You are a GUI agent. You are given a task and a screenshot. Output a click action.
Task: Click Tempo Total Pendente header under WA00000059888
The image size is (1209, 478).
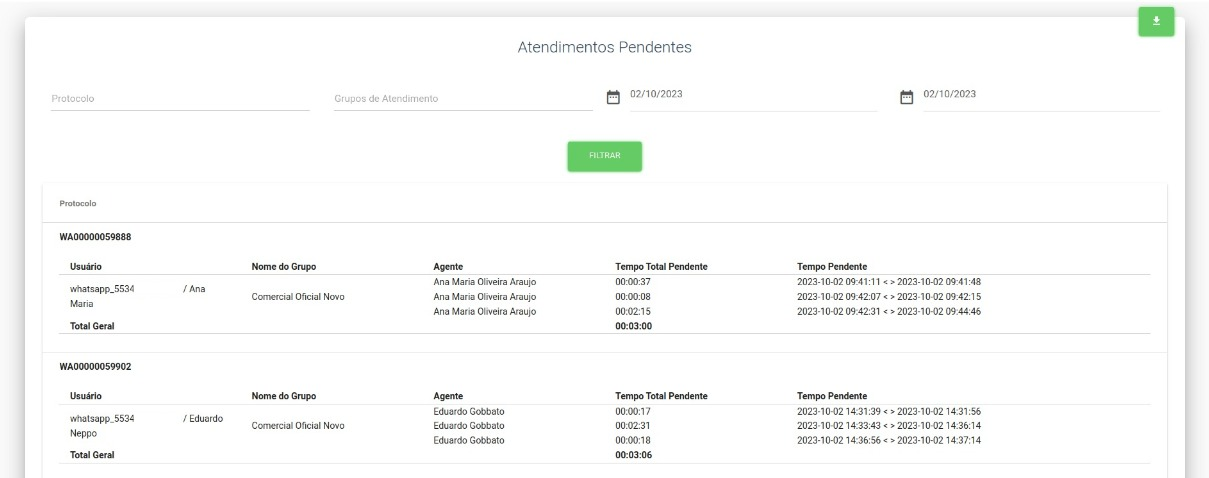pyautogui.click(x=661, y=267)
